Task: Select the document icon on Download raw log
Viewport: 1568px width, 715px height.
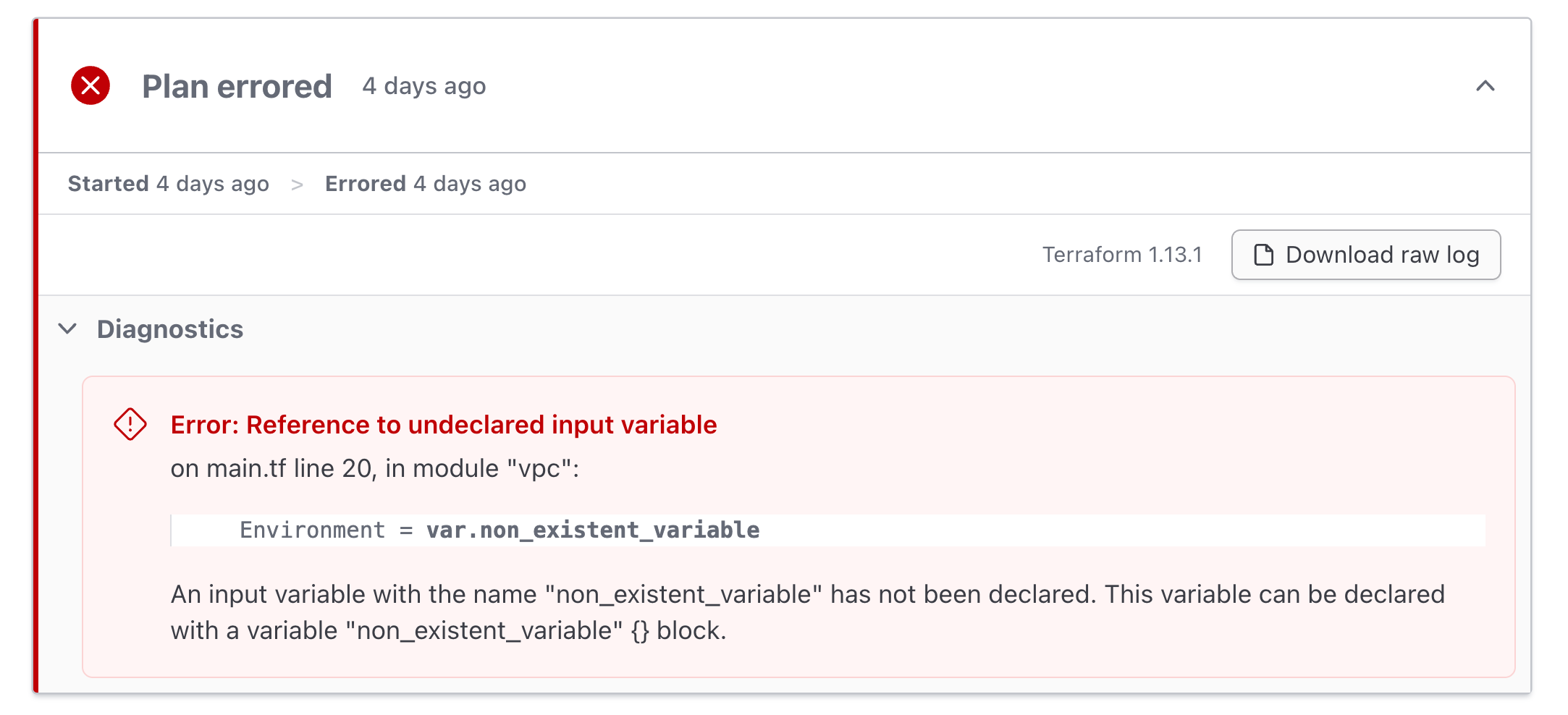Action: (1263, 255)
